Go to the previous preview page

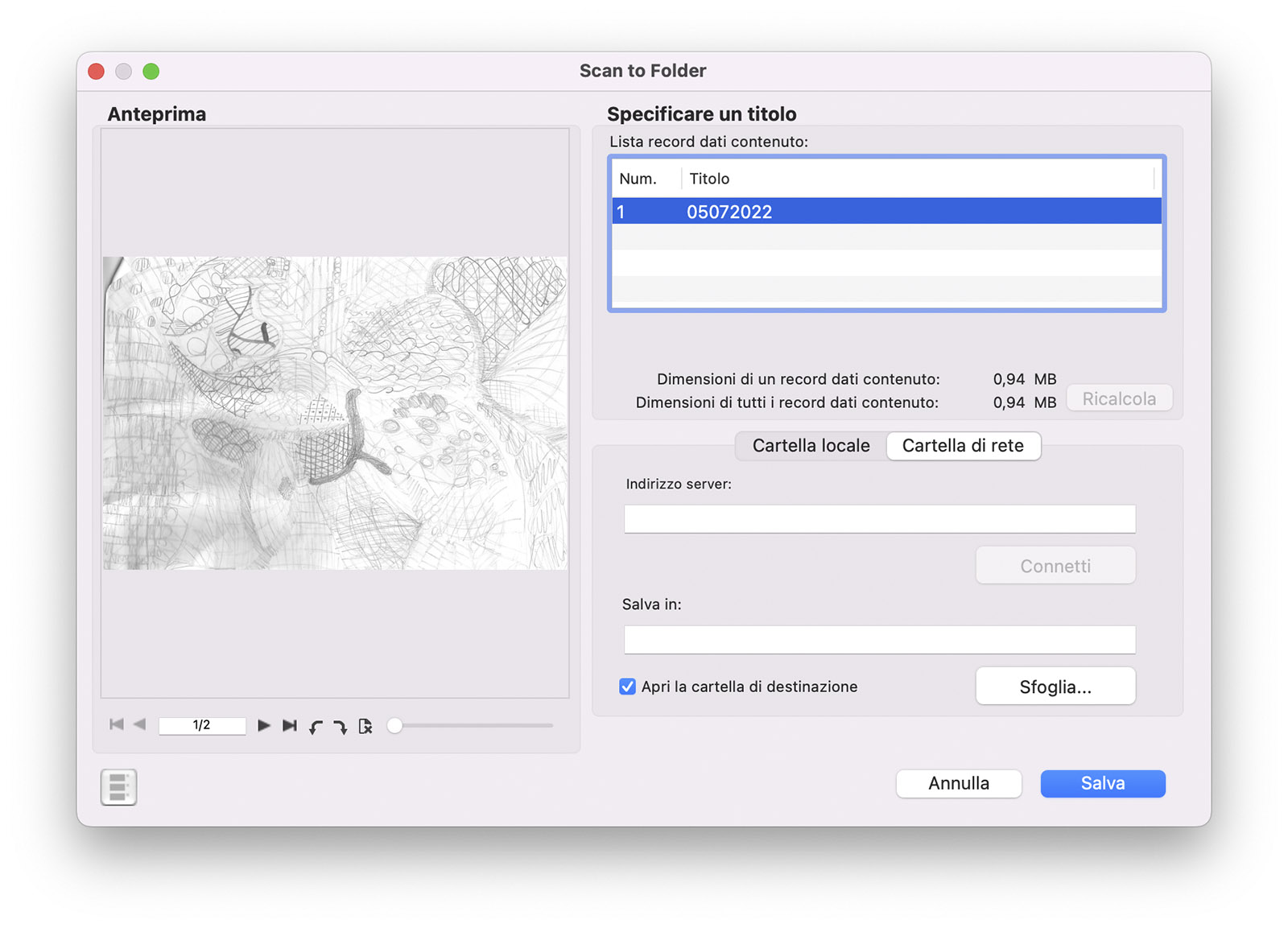(140, 724)
